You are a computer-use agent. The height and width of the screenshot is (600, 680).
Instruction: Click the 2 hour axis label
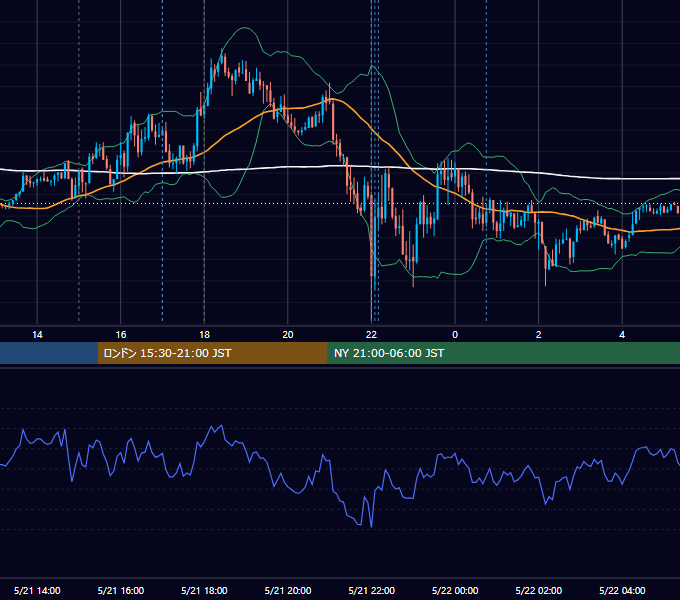[x=539, y=335]
